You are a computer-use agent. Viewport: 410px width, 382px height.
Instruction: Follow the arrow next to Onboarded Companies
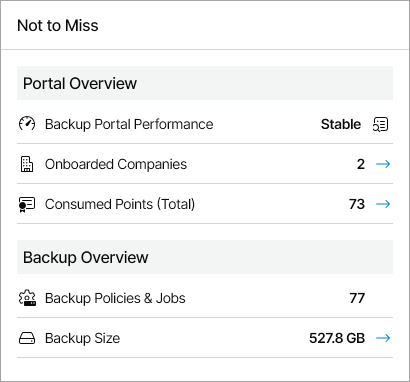coord(383,164)
